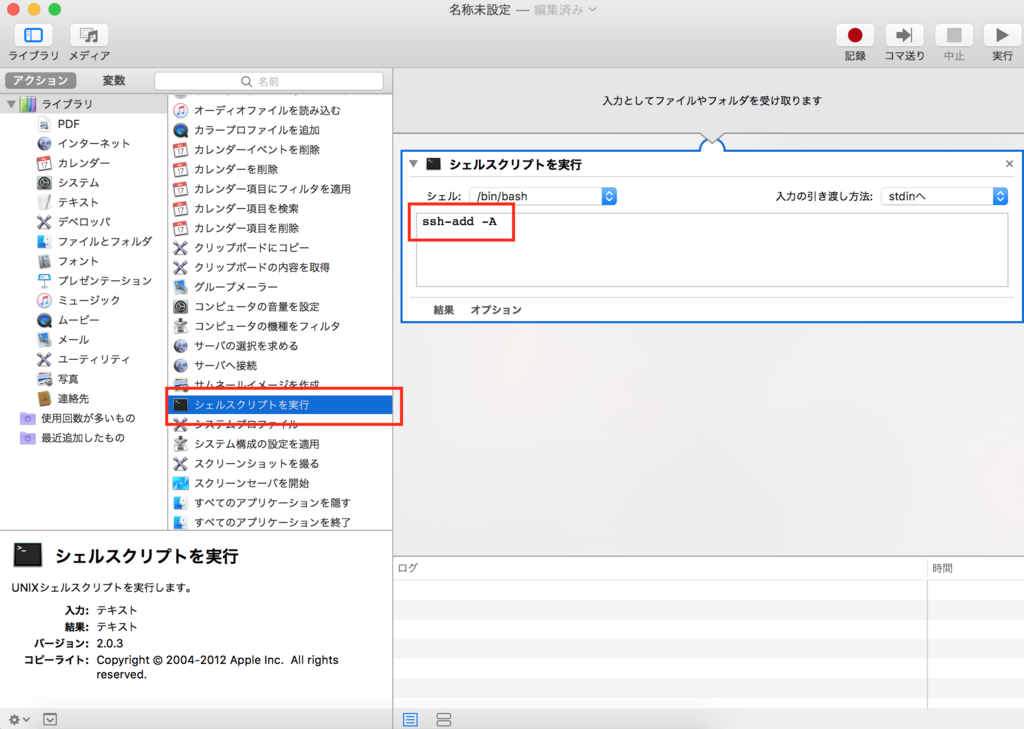Image resolution: width=1024 pixels, height=729 pixels.
Task: Collapse the シェルスクリプトを実行 workflow action
Action: pos(413,164)
